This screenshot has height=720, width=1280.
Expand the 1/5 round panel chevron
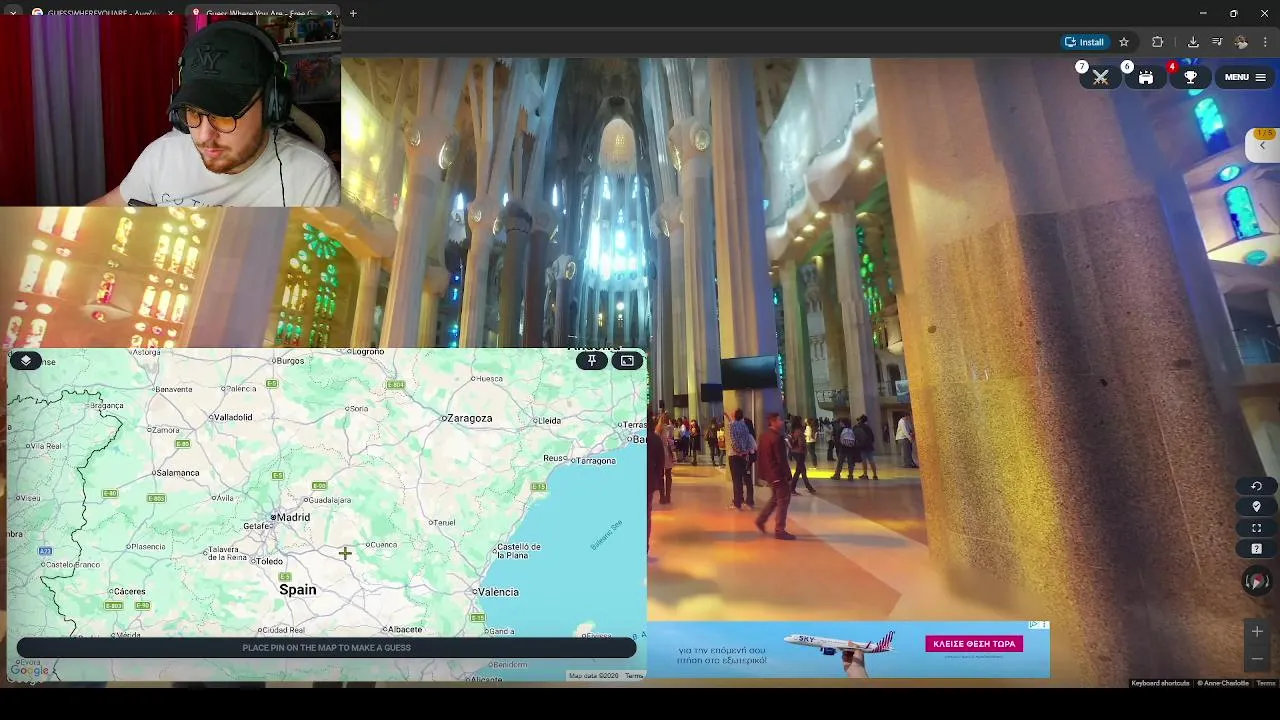coord(1262,146)
